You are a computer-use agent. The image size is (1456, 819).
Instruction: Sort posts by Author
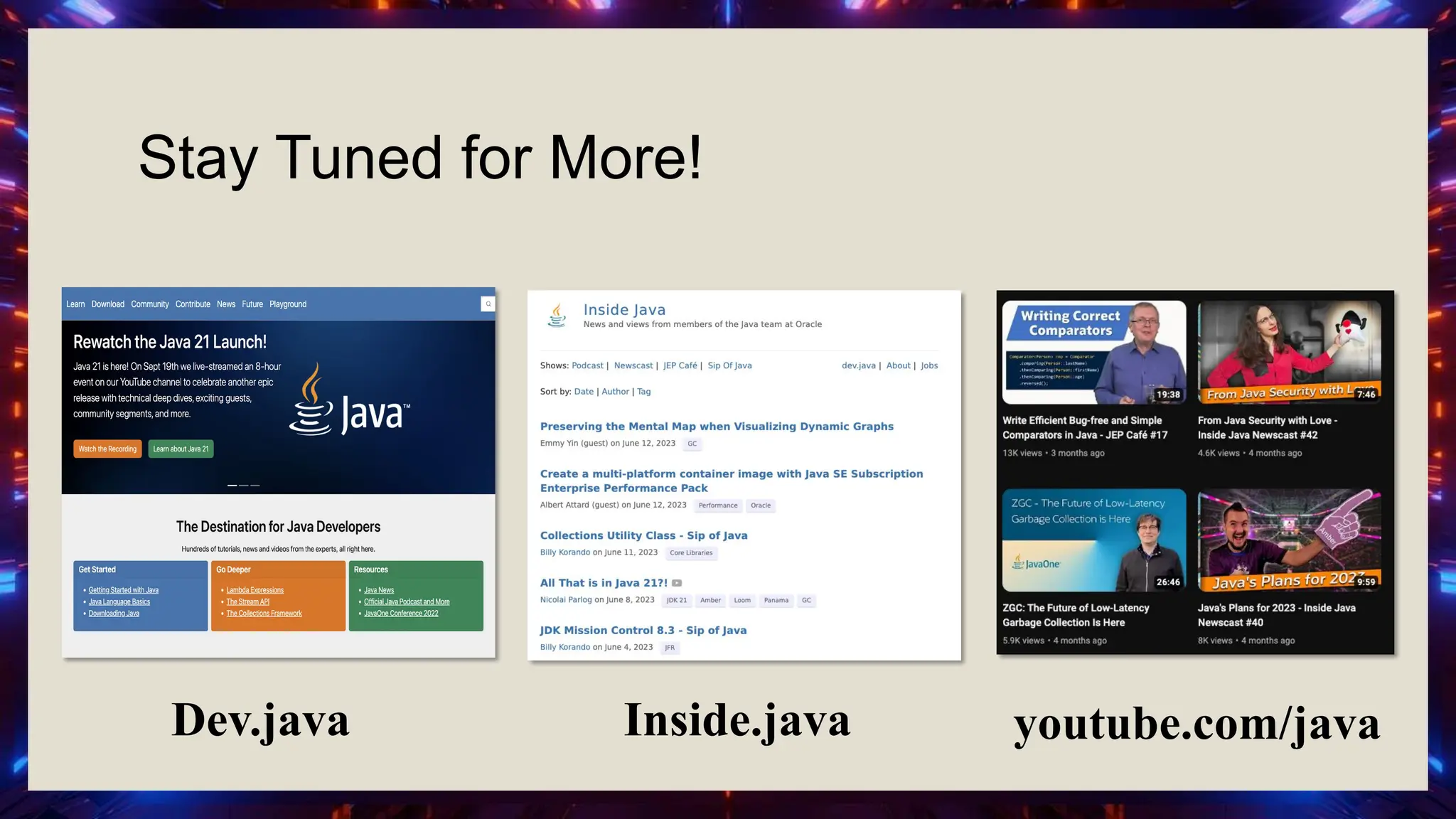tap(615, 392)
